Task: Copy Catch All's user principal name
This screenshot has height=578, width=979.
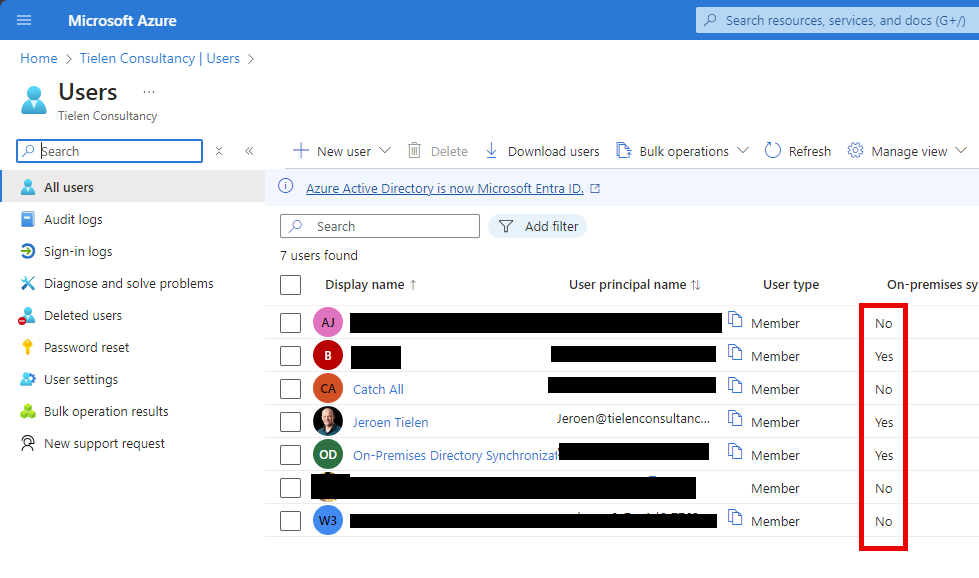Action: click(x=735, y=386)
